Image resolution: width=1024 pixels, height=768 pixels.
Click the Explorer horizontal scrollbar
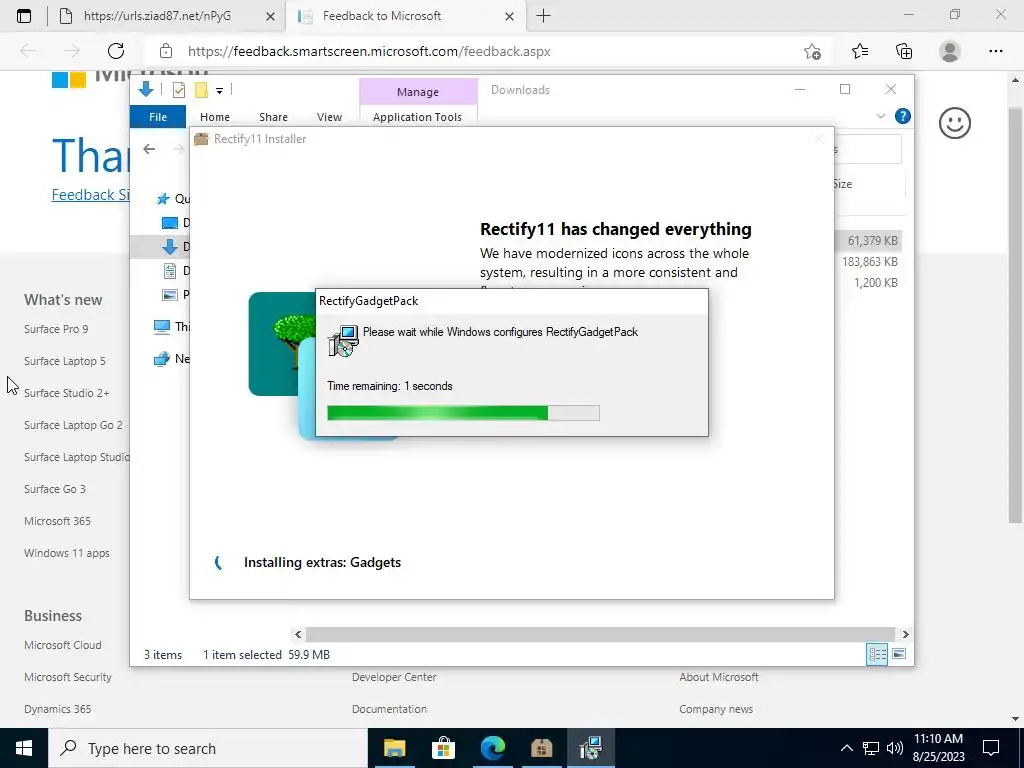[x=601, y=634]
